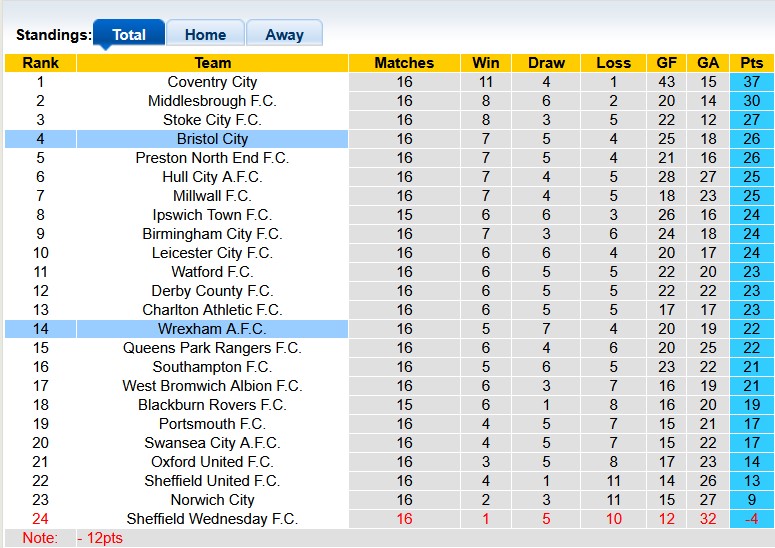Click the Pts column header

pos(752,63)
